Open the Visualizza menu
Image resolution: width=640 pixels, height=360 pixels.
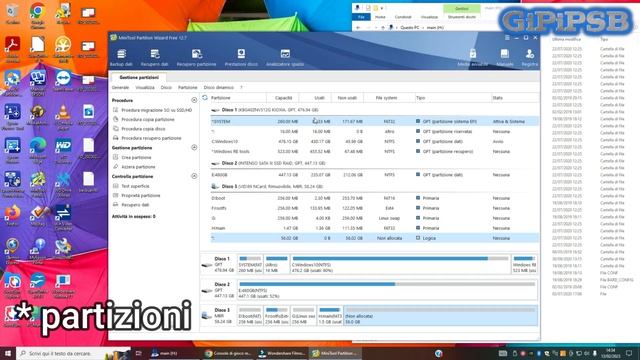145,88
